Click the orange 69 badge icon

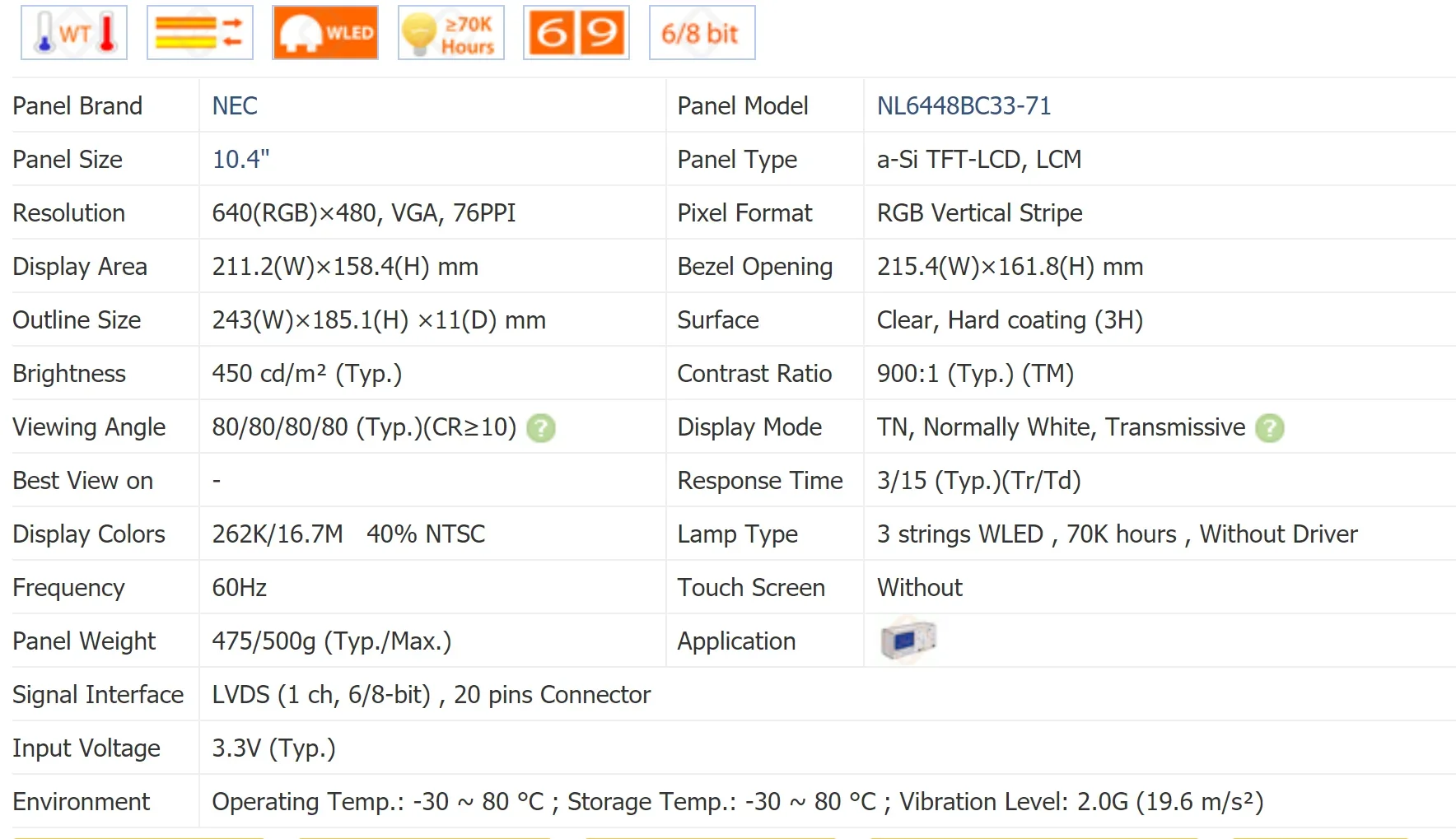click(x=576, y=33)
